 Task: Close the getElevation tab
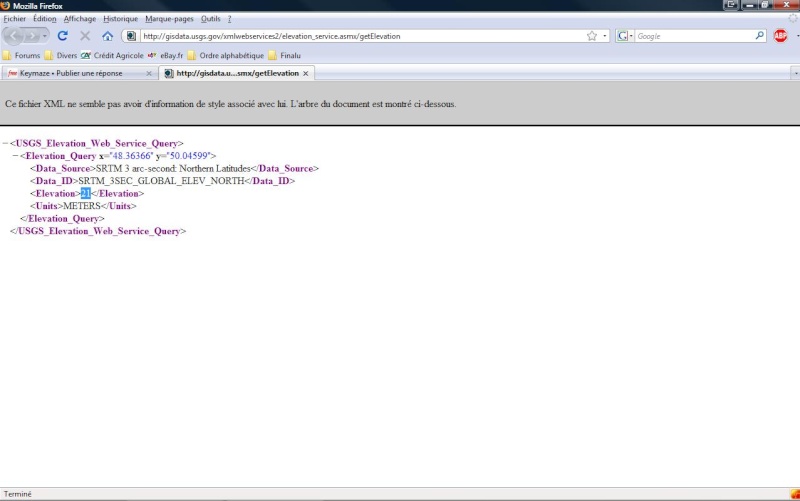tap(306, 73)
